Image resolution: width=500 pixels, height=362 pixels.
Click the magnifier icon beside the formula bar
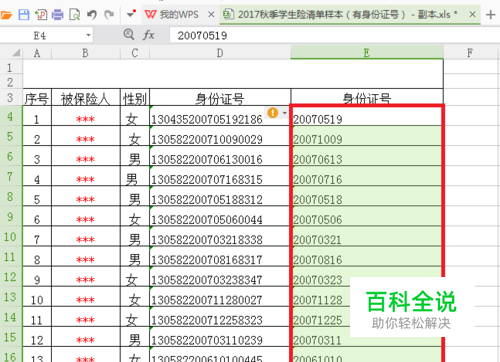click(129, 34)
